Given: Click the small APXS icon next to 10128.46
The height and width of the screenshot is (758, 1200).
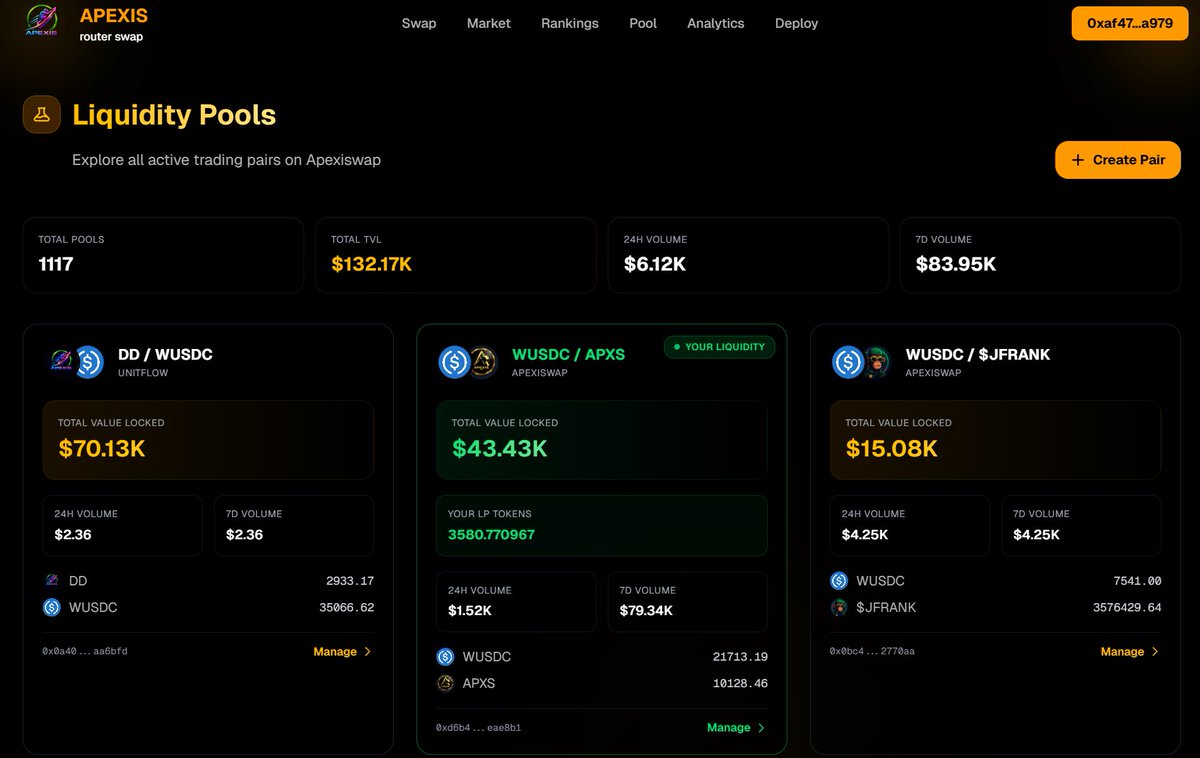Looking at the screenshot, I should [x=446, y=683].
